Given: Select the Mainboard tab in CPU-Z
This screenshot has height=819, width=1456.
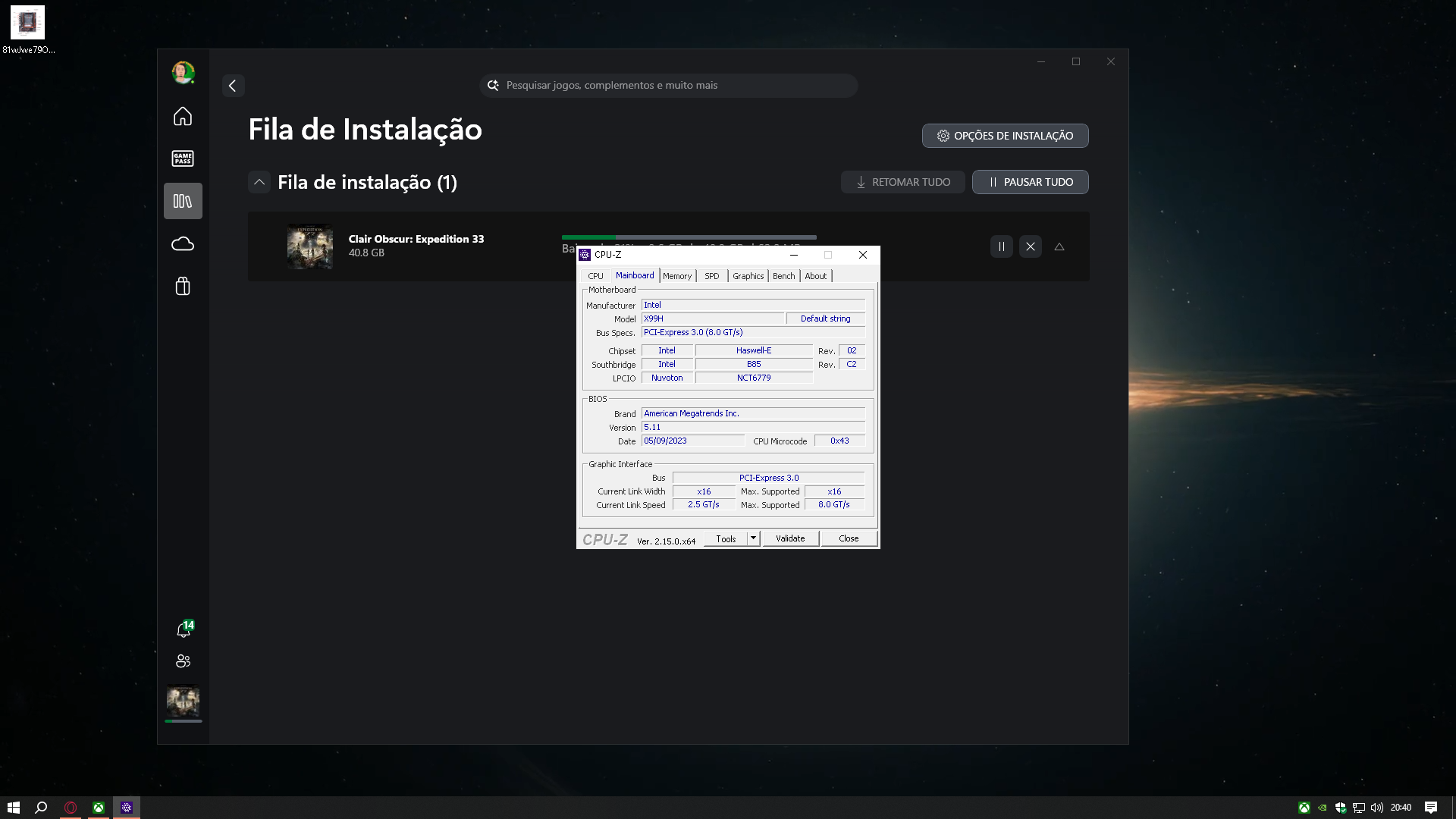Looking at the screenshot, I should click(635, 275).
